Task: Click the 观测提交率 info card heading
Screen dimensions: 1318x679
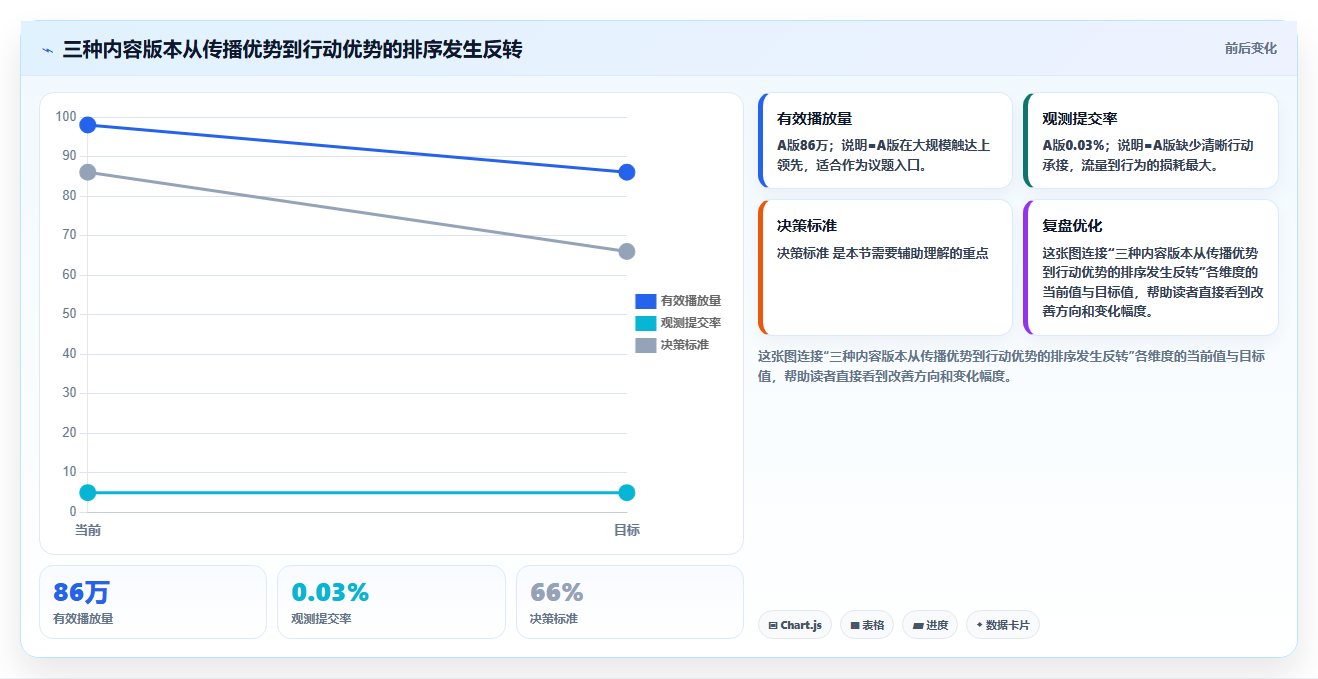Action: coord(1079,119)
